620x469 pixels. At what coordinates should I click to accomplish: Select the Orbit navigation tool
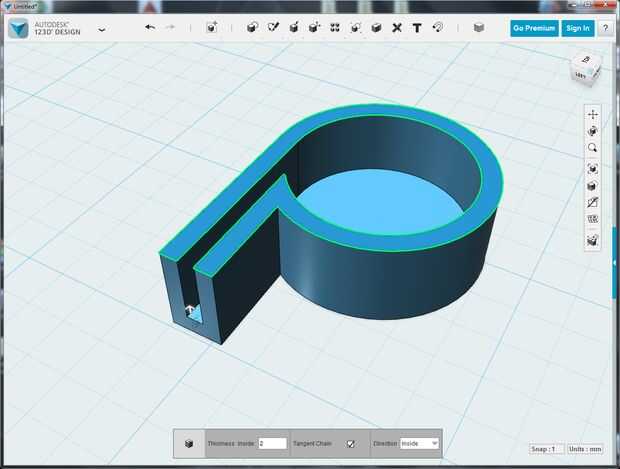[x=592, y=131]
